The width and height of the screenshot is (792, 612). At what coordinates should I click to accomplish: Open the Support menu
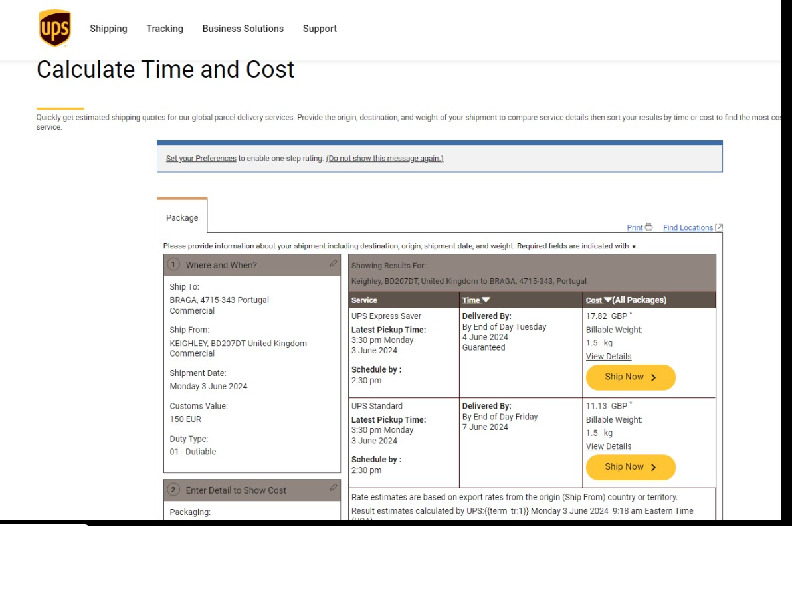click(320, 29)
